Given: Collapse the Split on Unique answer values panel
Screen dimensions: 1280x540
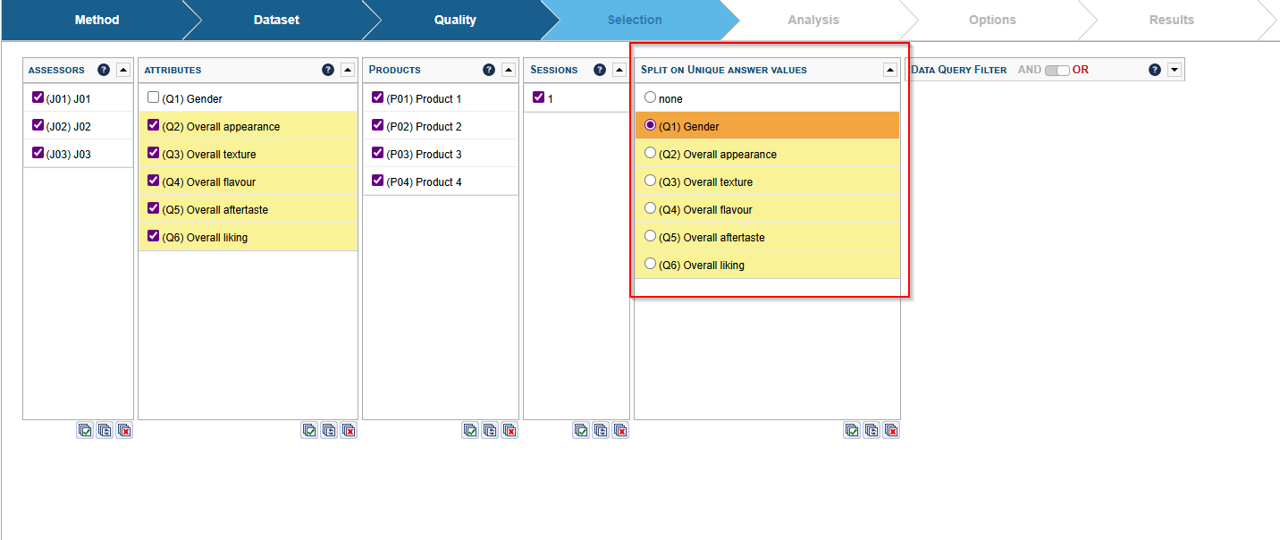Looking at the screenshot, I should point(890,70).
